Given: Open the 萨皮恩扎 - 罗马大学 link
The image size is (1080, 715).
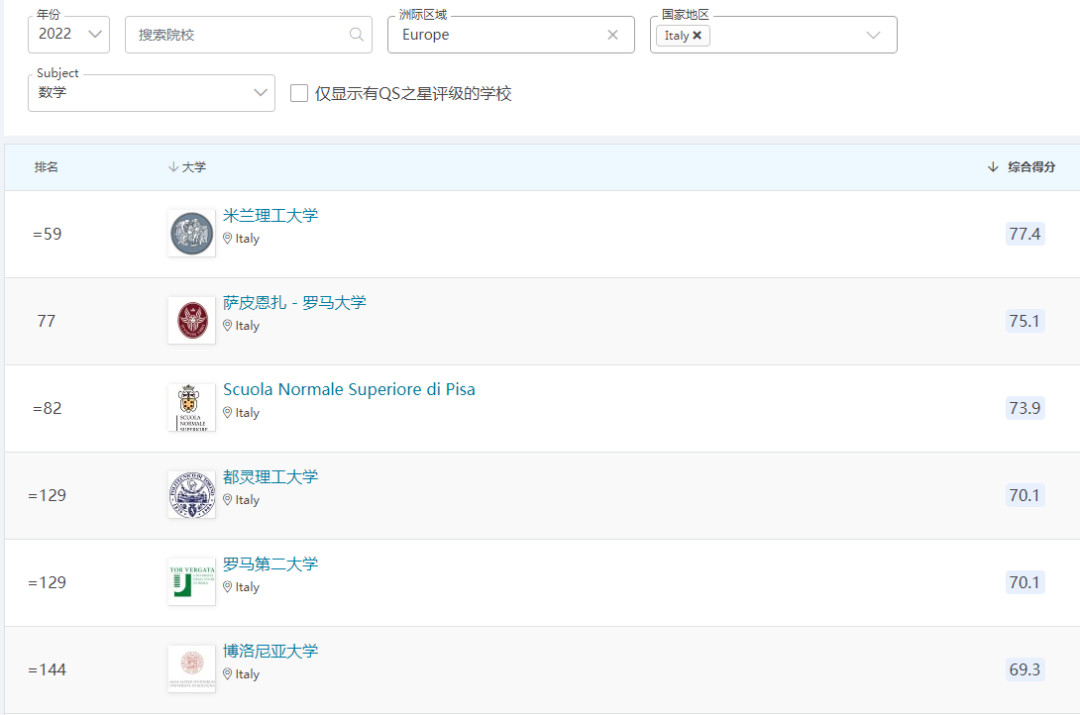Looking at the screenshot, I should [x=295, y=302].
